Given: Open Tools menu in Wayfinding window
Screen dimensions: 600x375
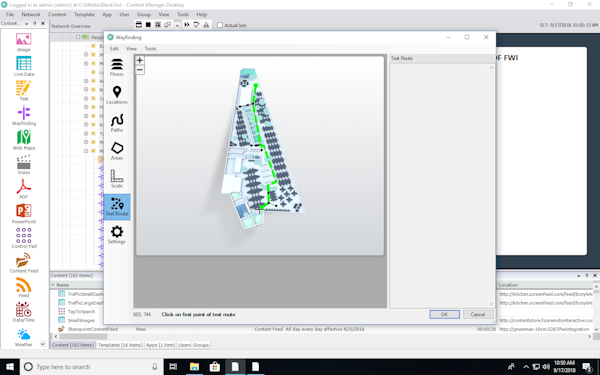Looking at the screenshot, I should click(x=150, y=49).
